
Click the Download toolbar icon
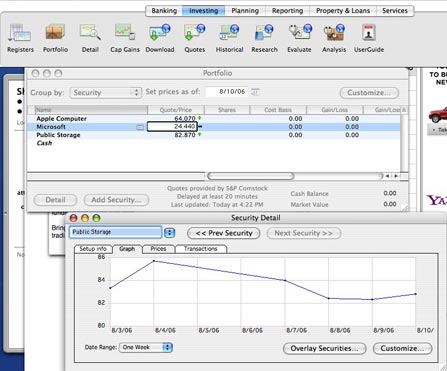click(x=160, y=38)
